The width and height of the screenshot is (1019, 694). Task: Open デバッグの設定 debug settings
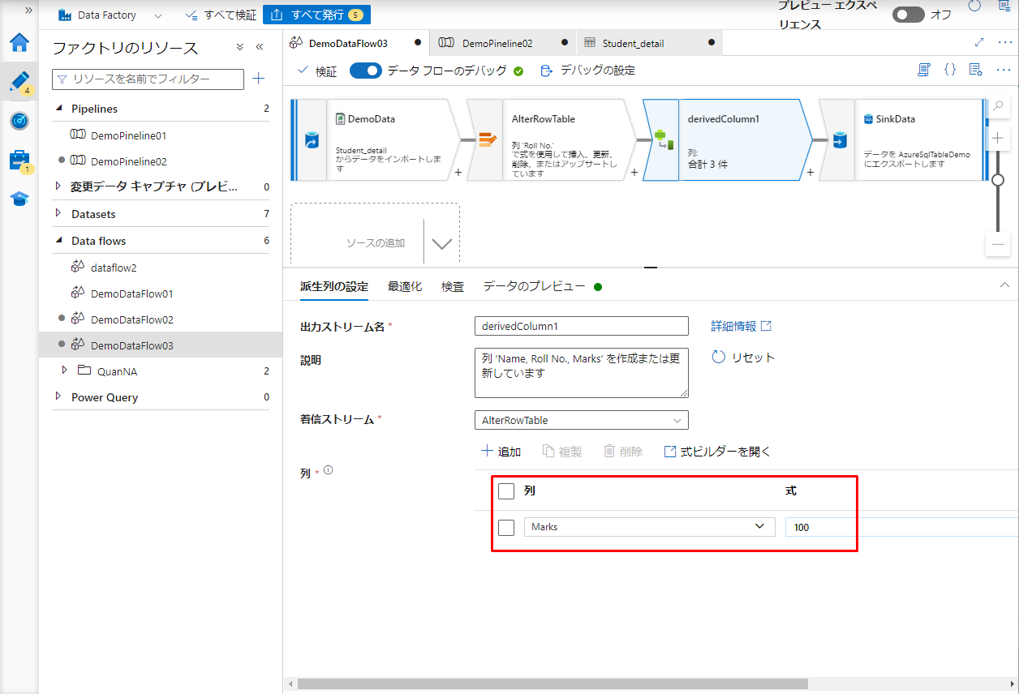tap(587, 70)
